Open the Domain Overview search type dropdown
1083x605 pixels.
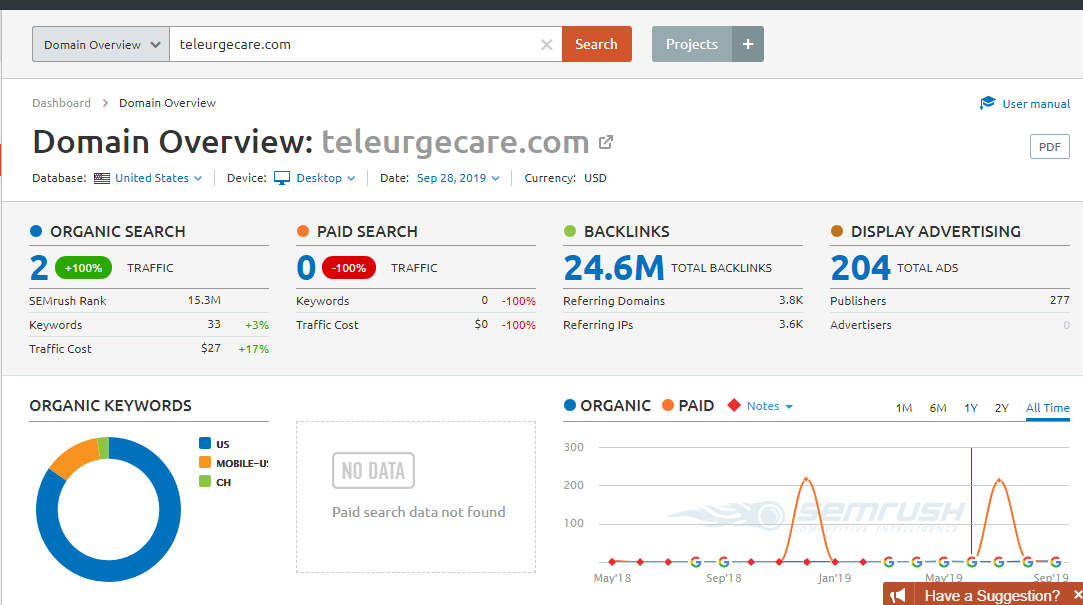tap(101, 45)
